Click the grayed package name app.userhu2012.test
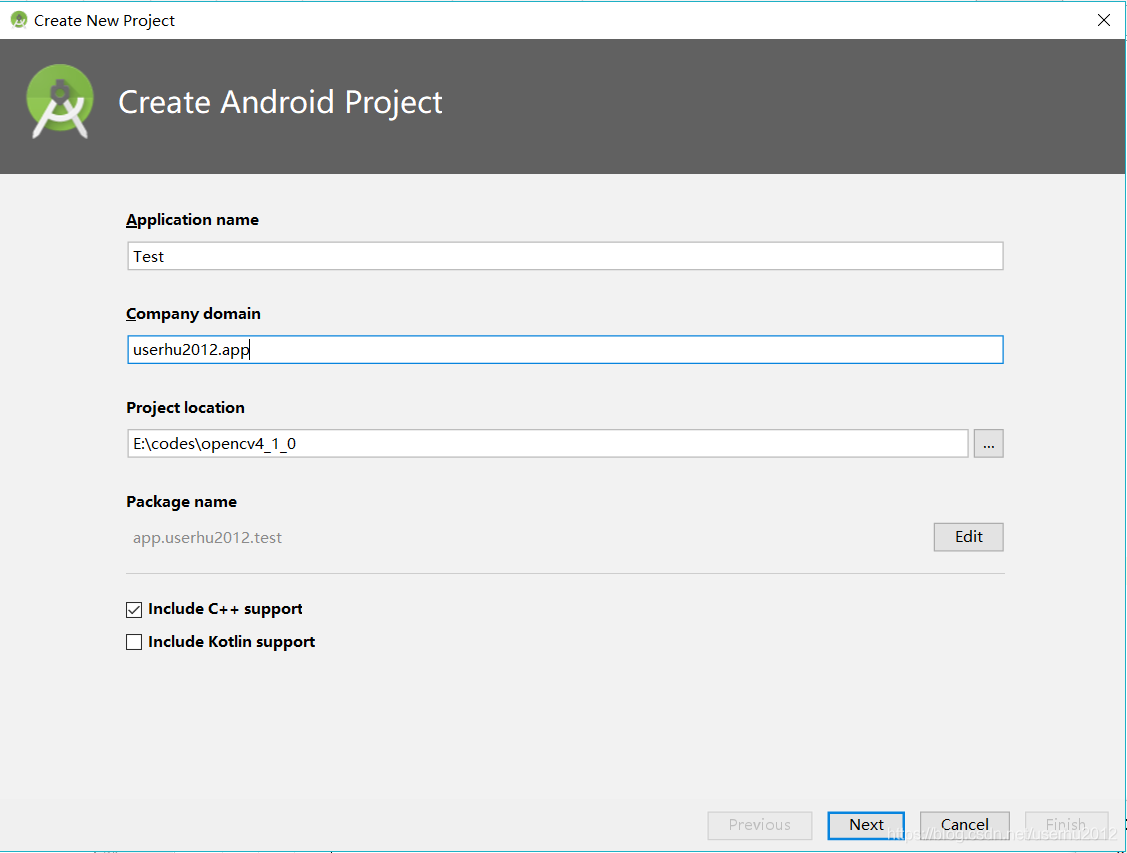The image size is (1127, 853). tap(207, 537)
